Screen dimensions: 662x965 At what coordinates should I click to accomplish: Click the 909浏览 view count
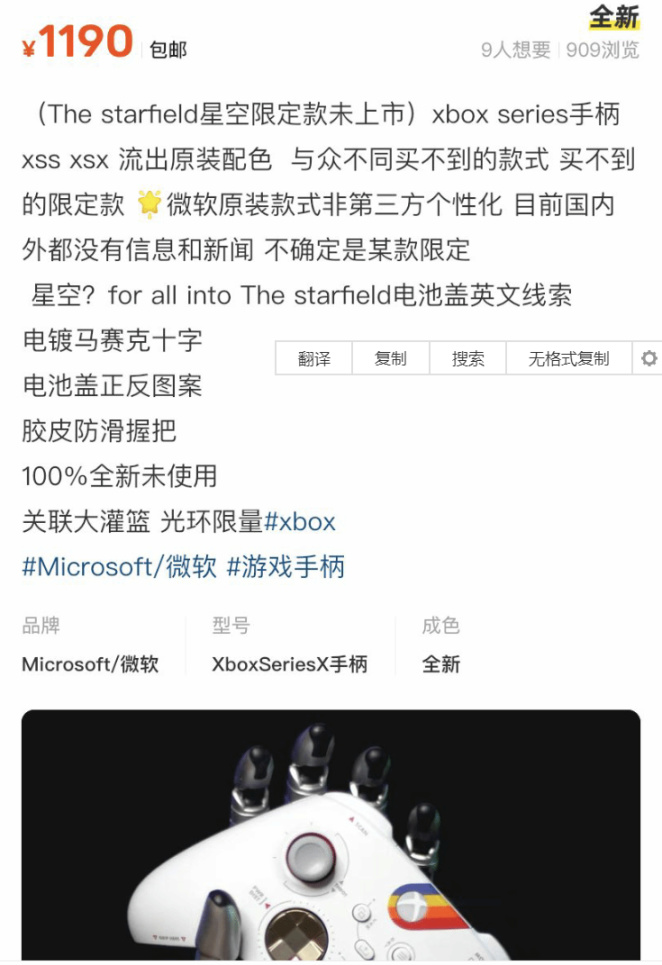point(603,49)
